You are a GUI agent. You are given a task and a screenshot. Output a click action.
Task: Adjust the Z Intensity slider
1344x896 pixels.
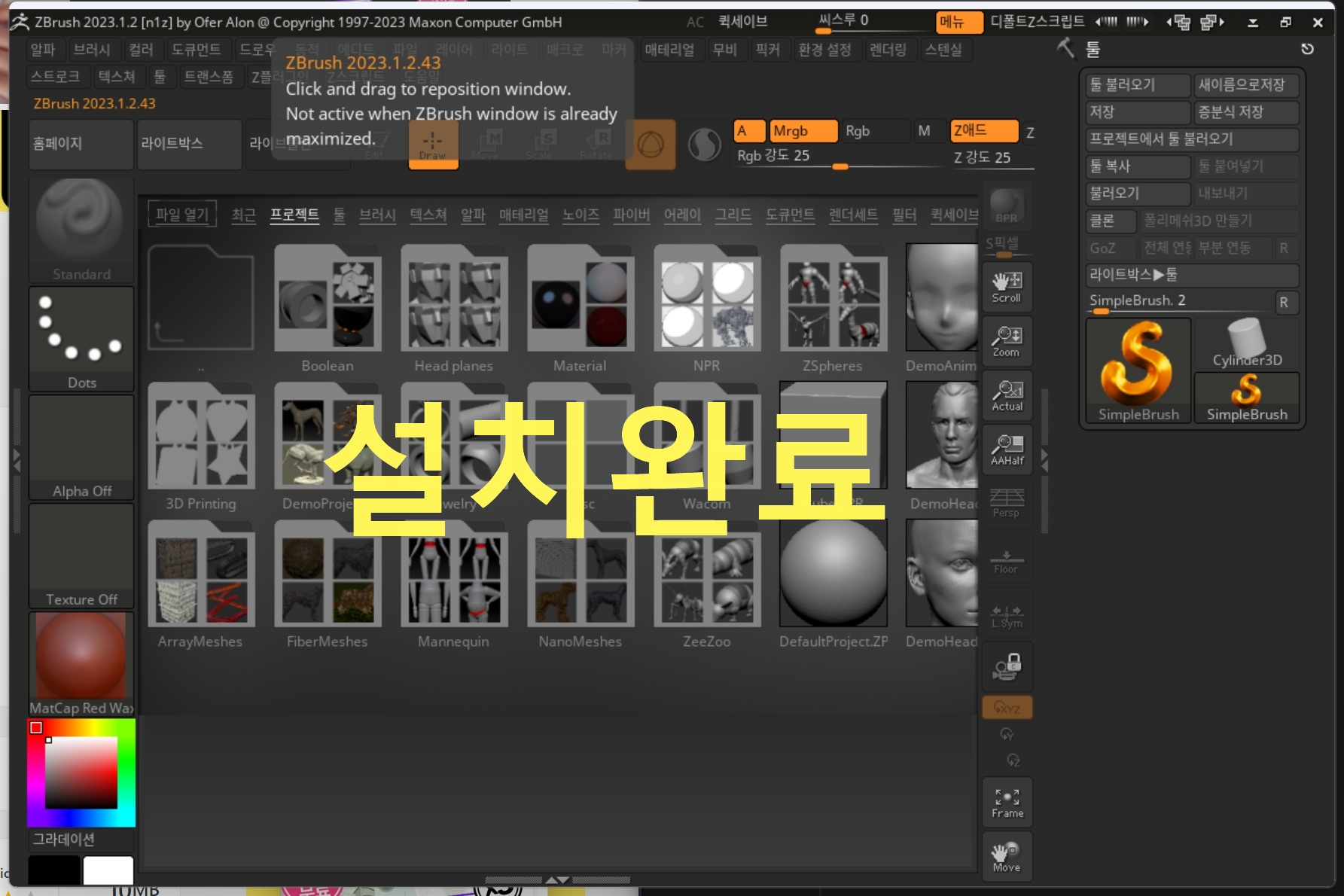(x=992, y=157)
